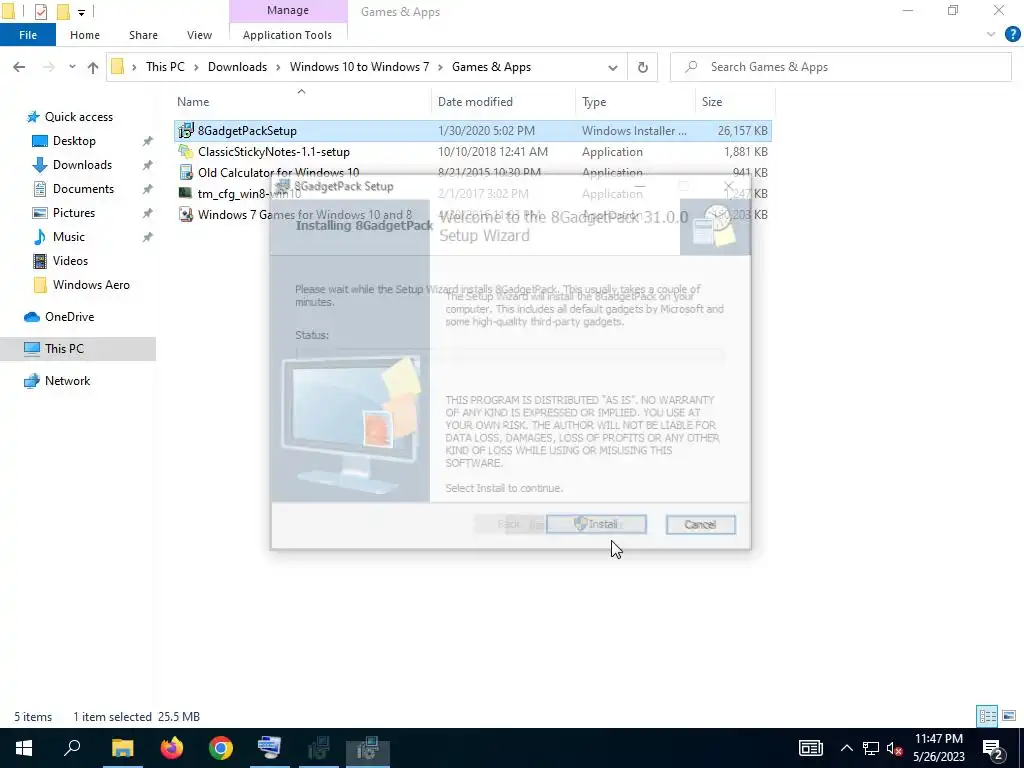
Task: Select ClassicStickyNotes-1.1-setup file icon
Action: pos(186,152)
